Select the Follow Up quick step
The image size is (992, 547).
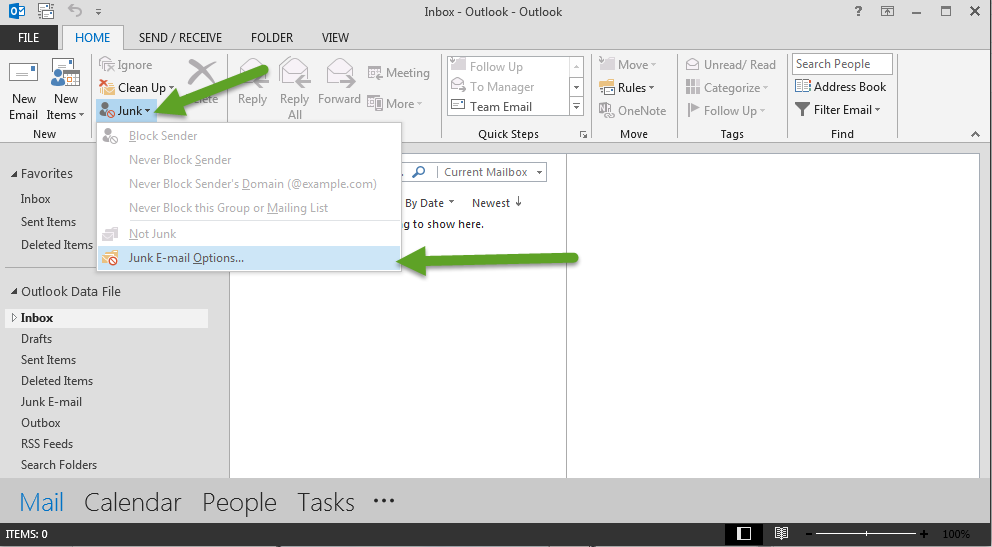click(x=509, y=66)
